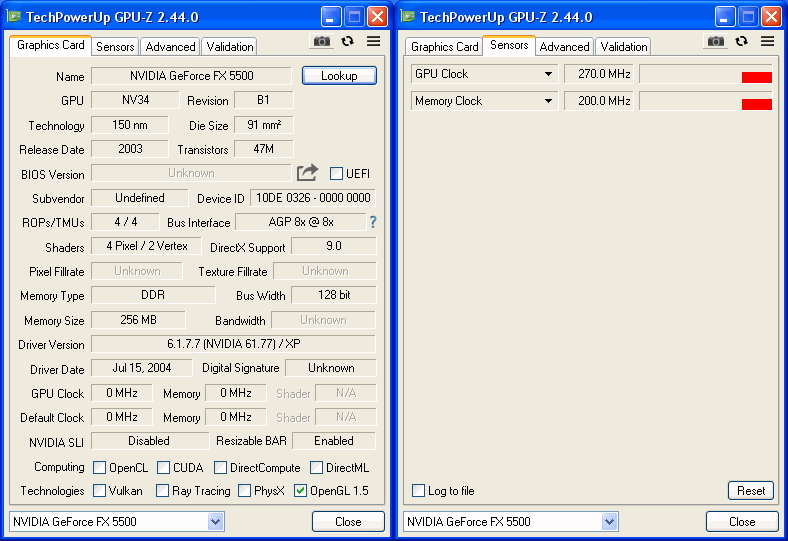This screenshot has width=788, height=541.
Task: Minimize the left GPU-Z window
Action: coord(331,17)
